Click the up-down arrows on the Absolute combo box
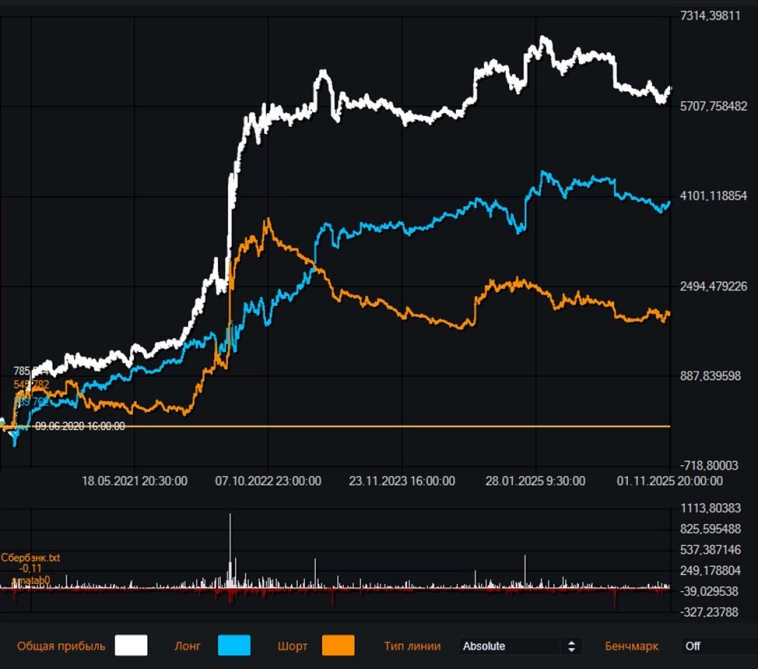 tap(572, 646)
